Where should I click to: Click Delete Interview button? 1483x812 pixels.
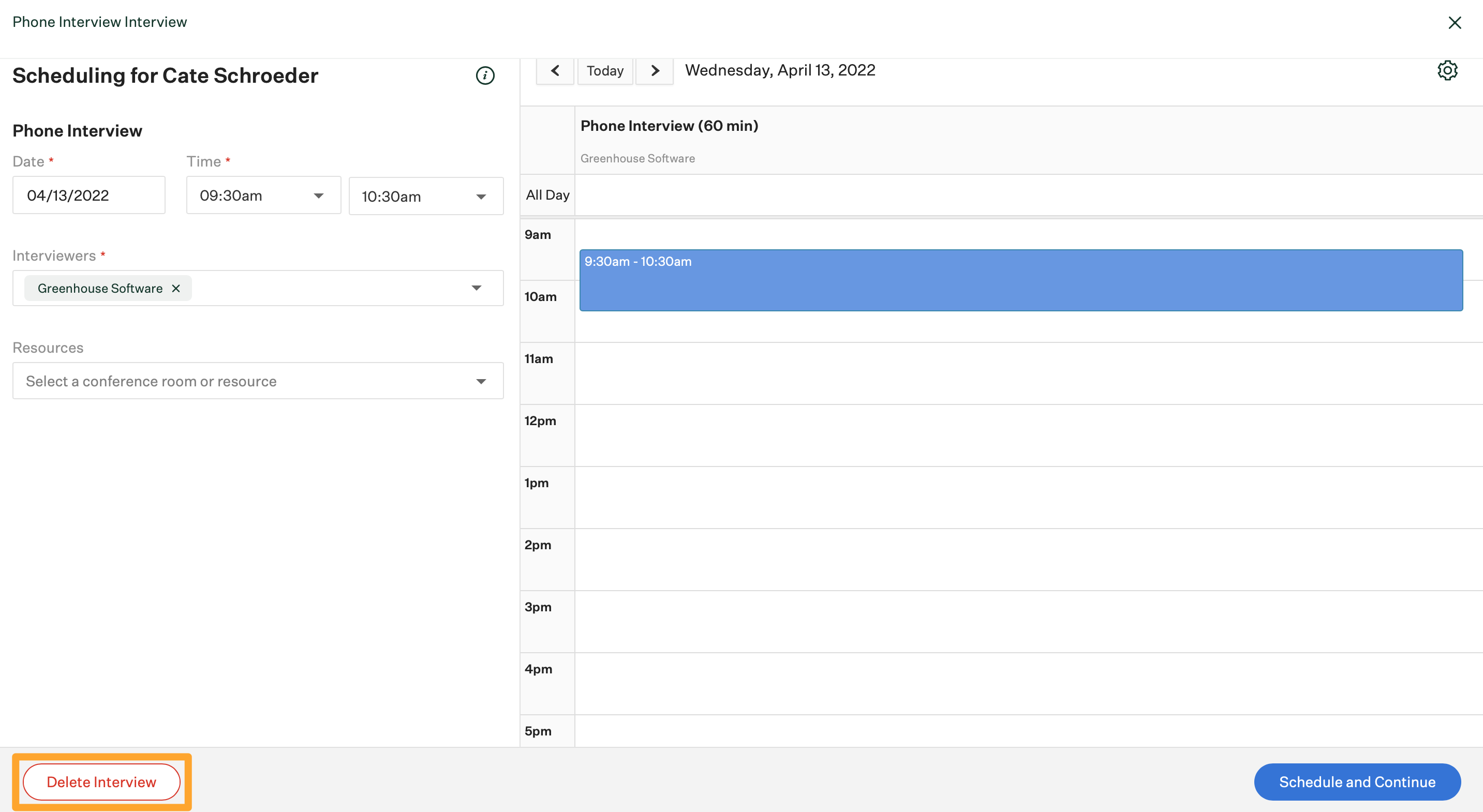click(101, 781)
